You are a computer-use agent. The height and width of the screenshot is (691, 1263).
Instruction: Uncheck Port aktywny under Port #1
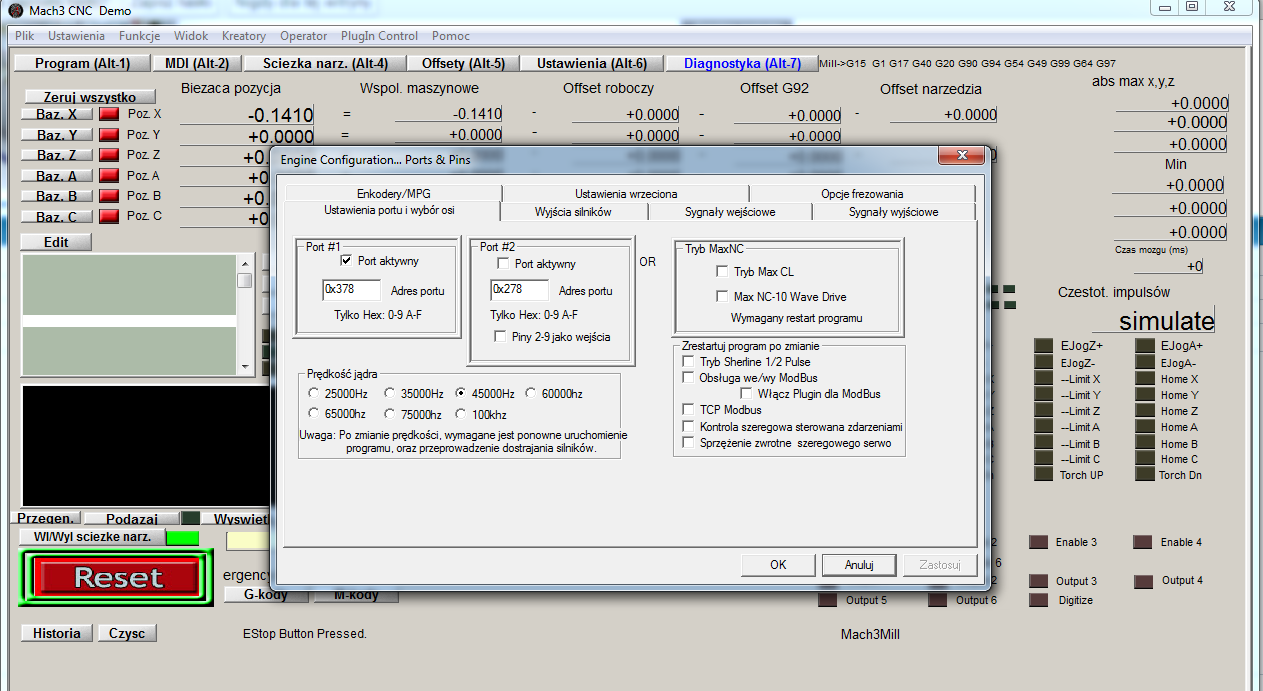point(346,260)
